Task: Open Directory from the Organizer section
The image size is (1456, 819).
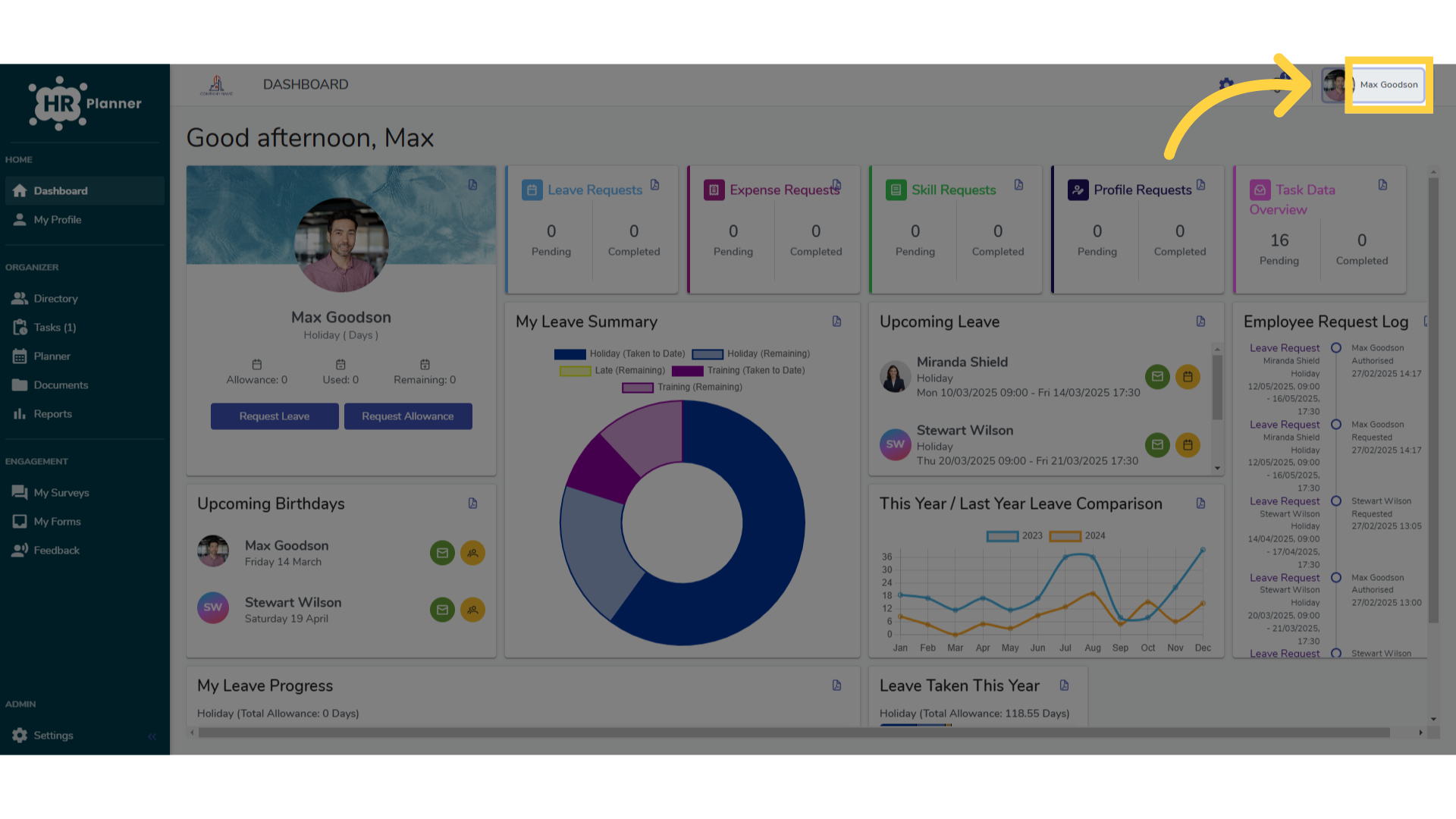Action: pyautogui.click(x=84, y=299)
